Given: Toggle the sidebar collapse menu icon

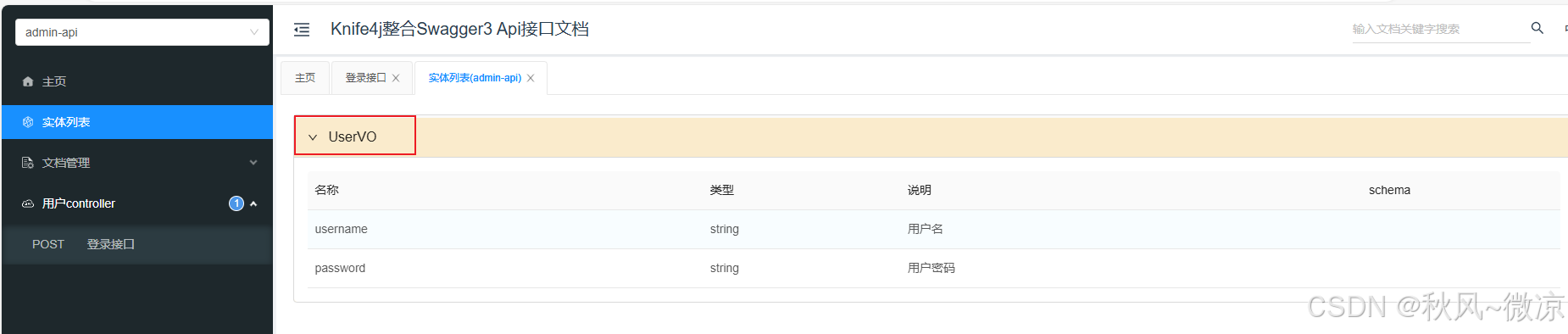Looking at the screenshot, I should 302,30.
